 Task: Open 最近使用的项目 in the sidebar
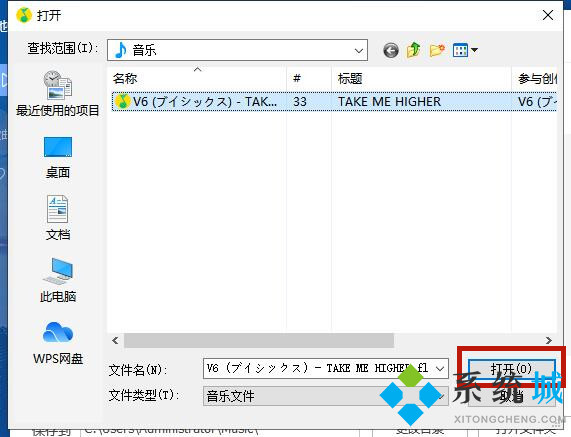pyautogui.click(x=58, y=94)
